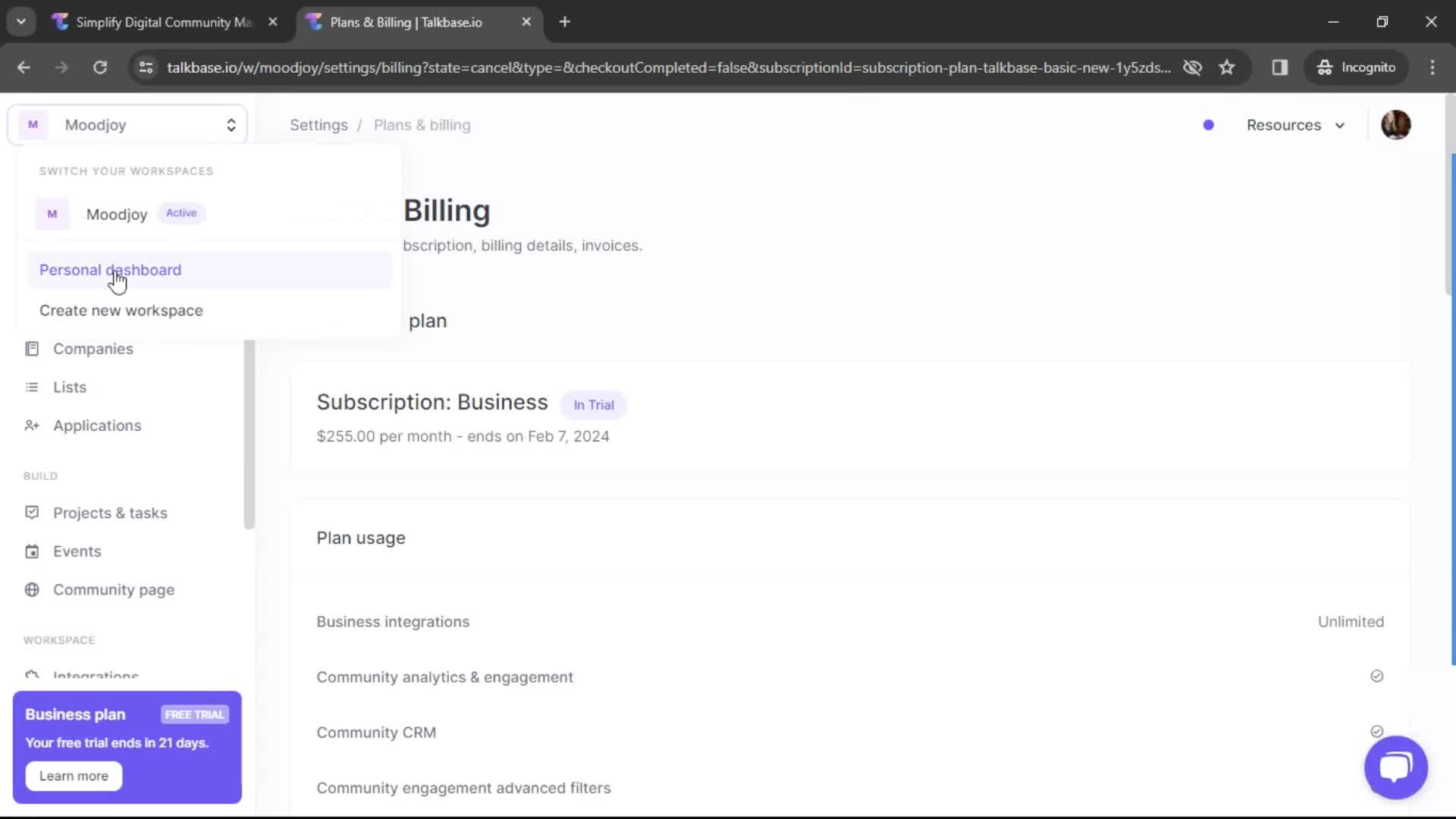Open the chat support widget
The height and width of the screenshot is (819, 1456).
tap(1396, 766)
